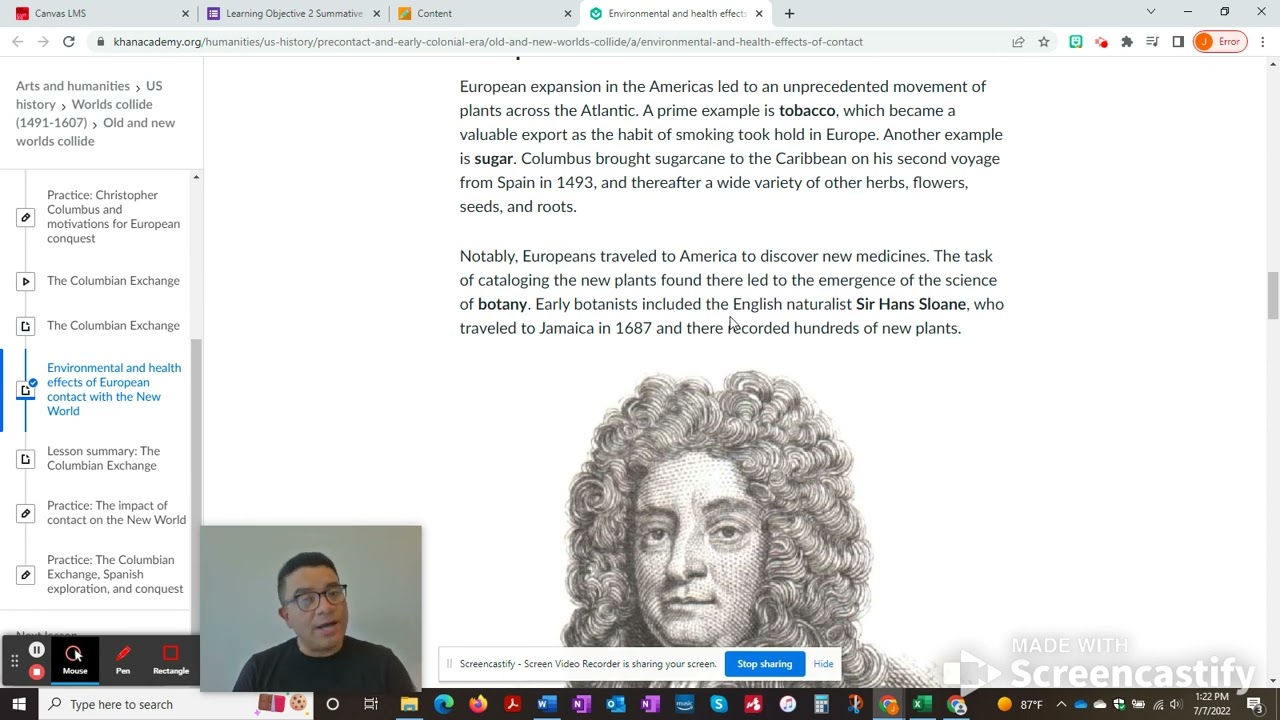Open the media controls icon
The image size is (1280, 720).
(1152, 41)
